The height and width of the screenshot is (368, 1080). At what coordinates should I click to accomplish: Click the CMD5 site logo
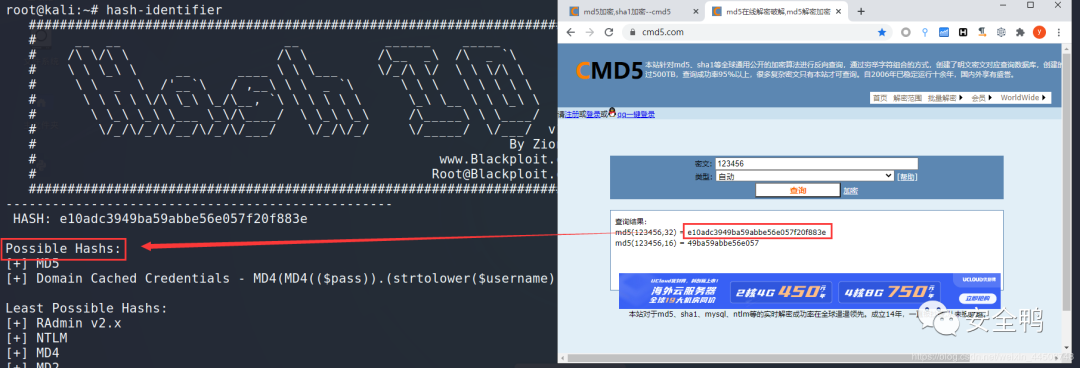coord(609,70)
